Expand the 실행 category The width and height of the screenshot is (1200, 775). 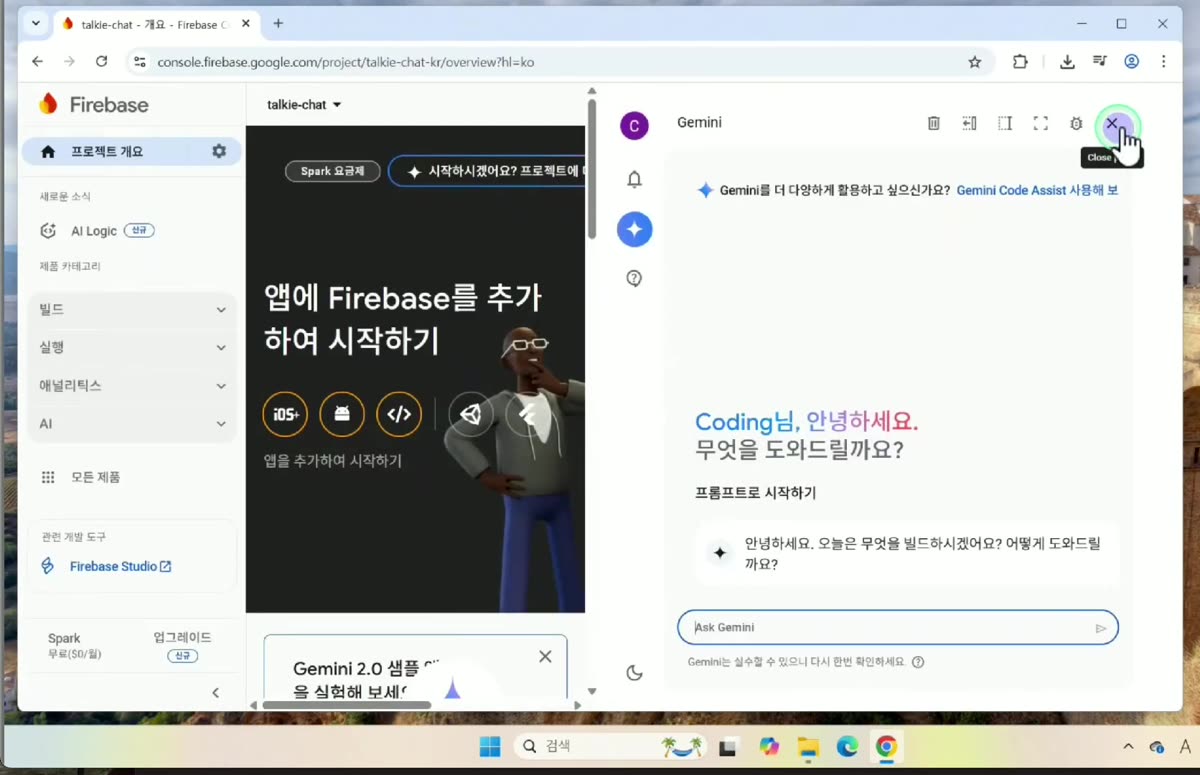[x=133, y=348]
